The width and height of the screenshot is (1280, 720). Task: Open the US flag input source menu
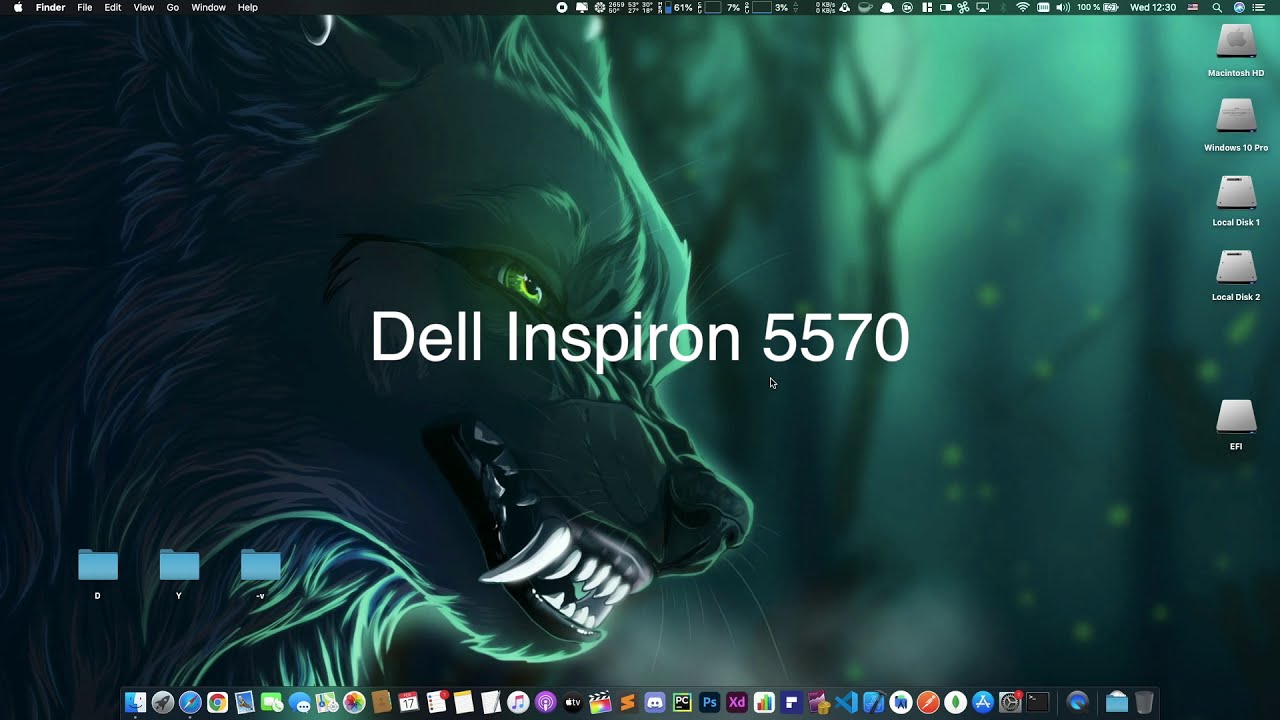[x=1192, y=7]
